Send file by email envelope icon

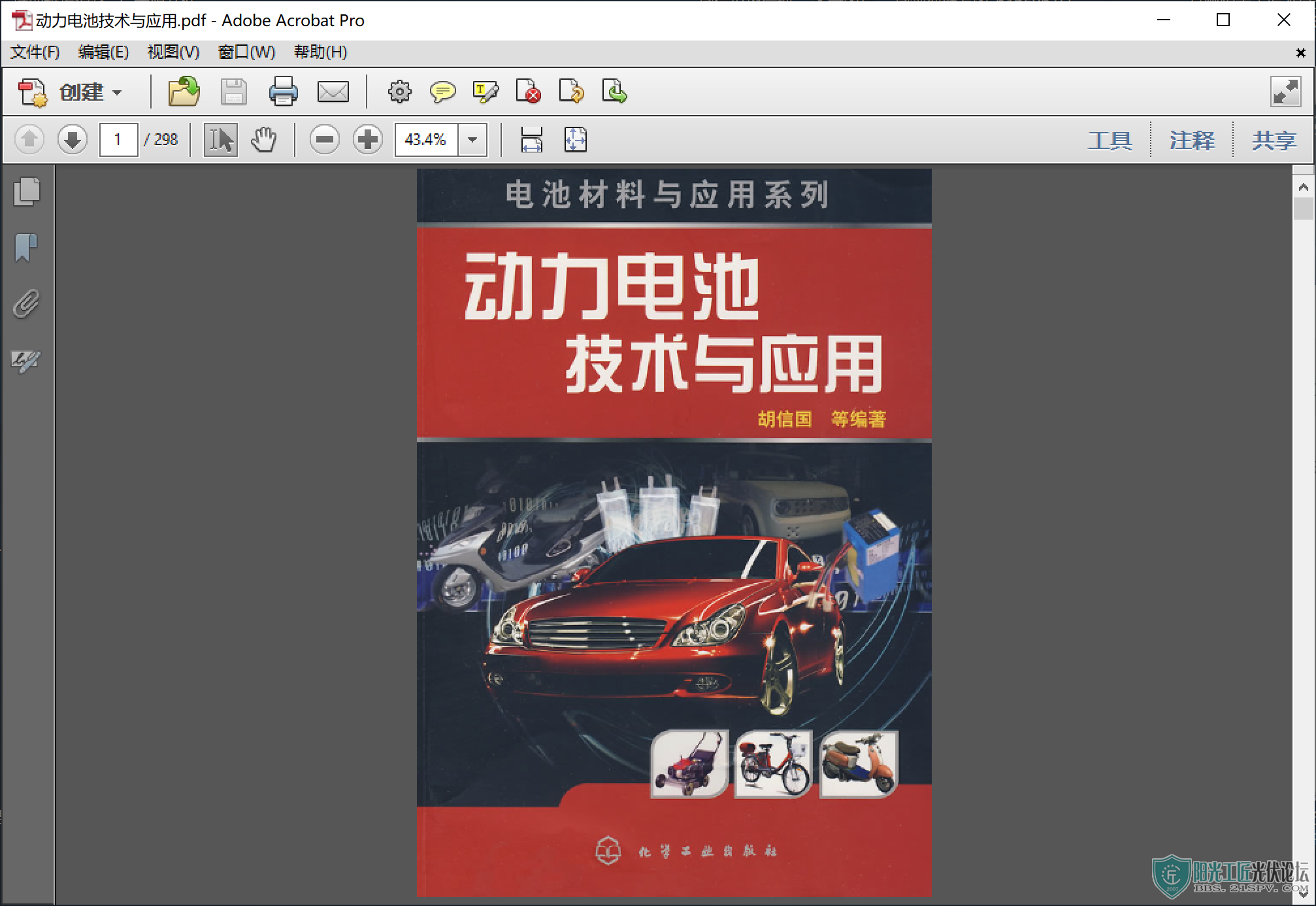point(333,92)
